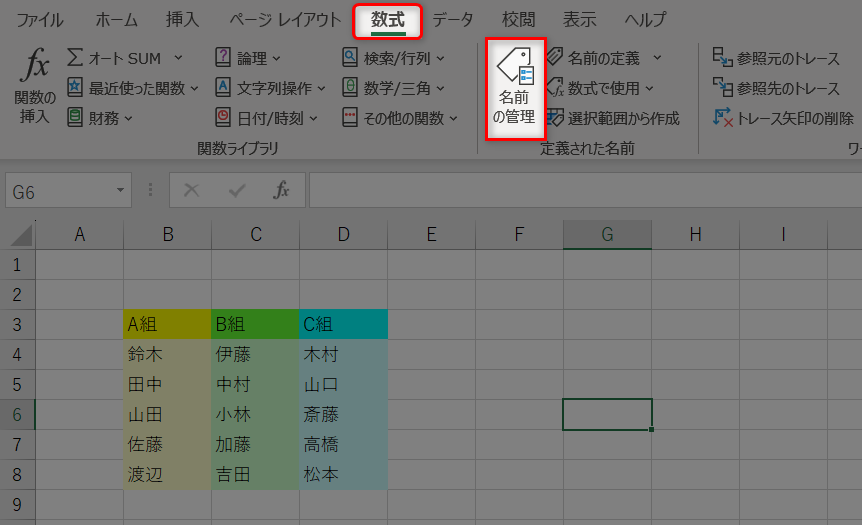Viewport: 862px width, 525px height.
Task: Open the 名前の管理 name manager
Action: coord(515,89)
